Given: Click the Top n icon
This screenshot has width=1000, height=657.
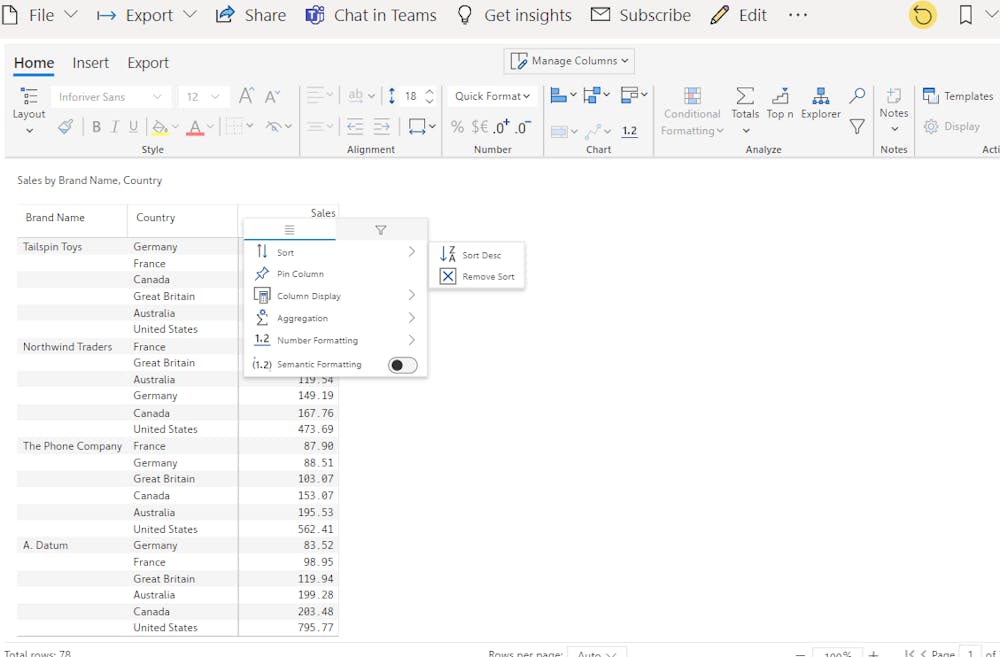Looking at the screenshot, I should click(780, 103).
